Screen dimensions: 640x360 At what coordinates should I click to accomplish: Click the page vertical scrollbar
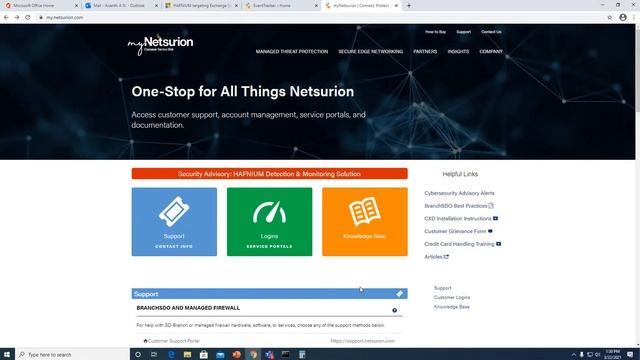tap(638, 186)
